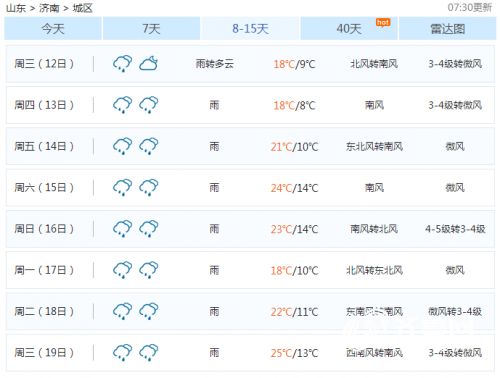
Task: Select the 周六（15日）date label
Action: (x=44, y=188)
